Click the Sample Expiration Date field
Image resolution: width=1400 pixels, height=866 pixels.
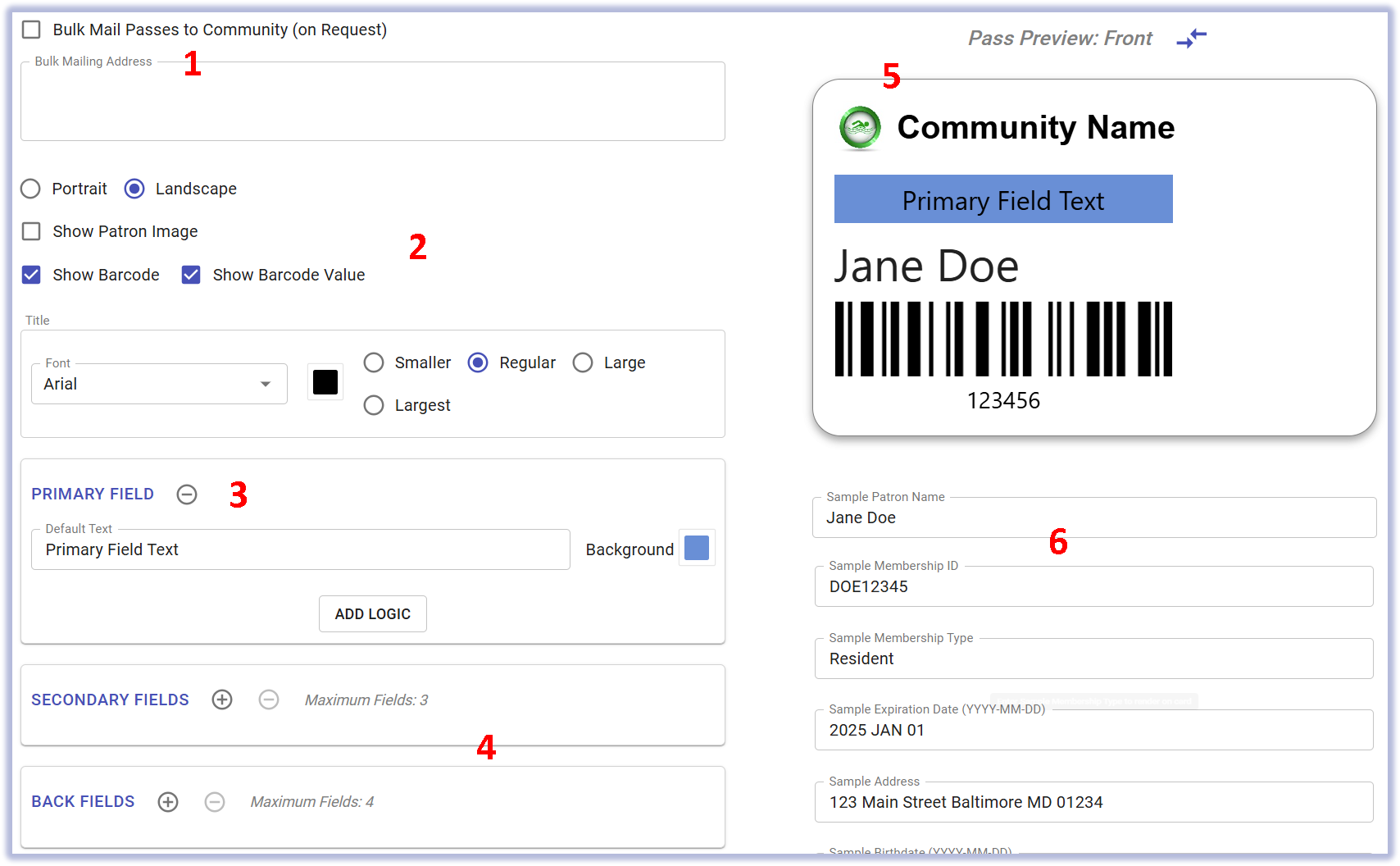(x=1094, y=730)
